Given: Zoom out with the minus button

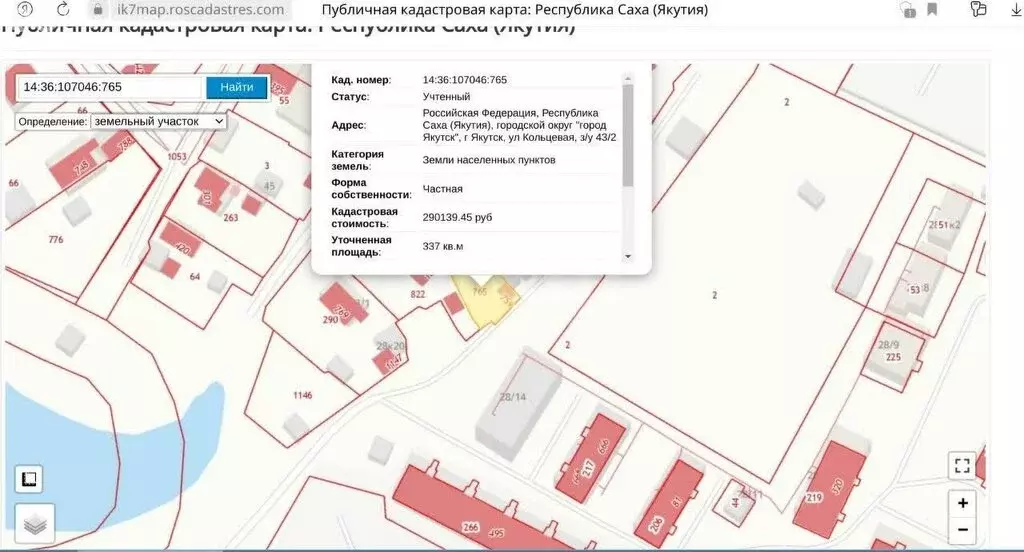Looking at the screenshot, I should tap(963, 530).
